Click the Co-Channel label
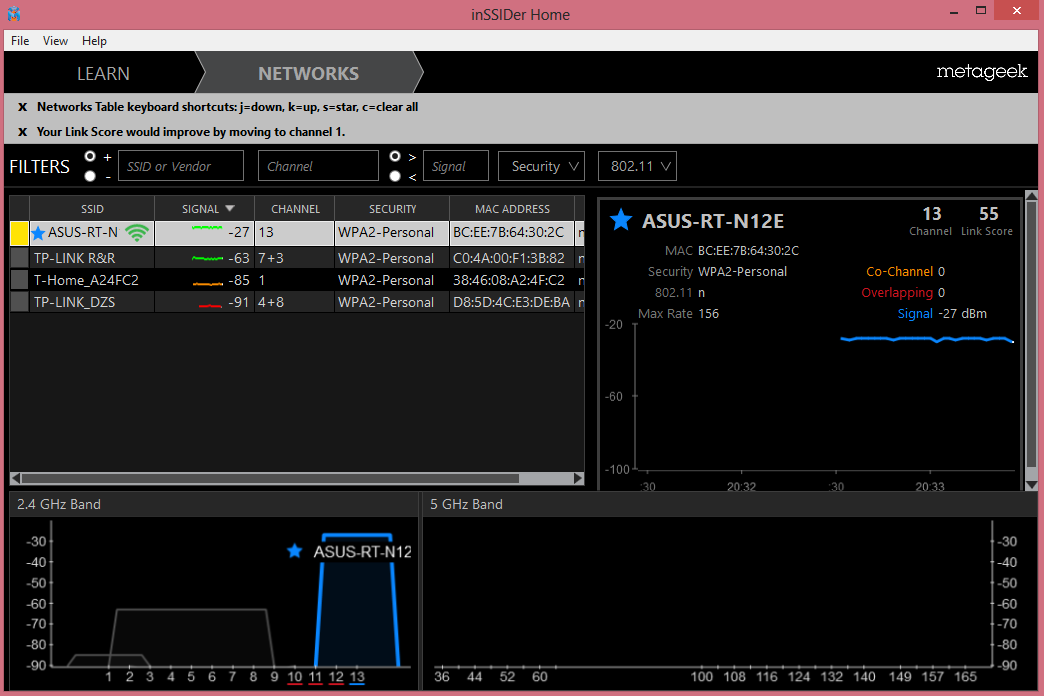The image size is (1044, 696). [x=899, y=272]
